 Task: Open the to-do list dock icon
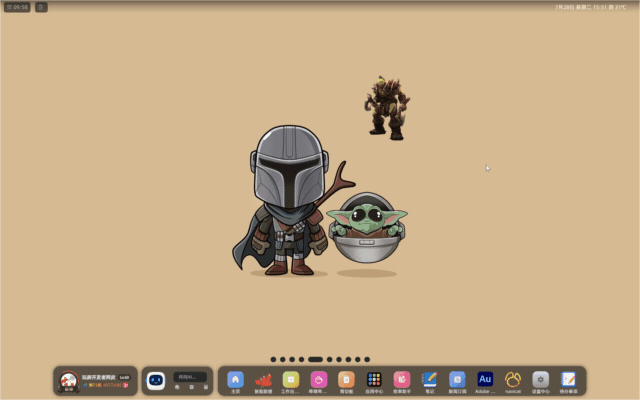point(569,380)
